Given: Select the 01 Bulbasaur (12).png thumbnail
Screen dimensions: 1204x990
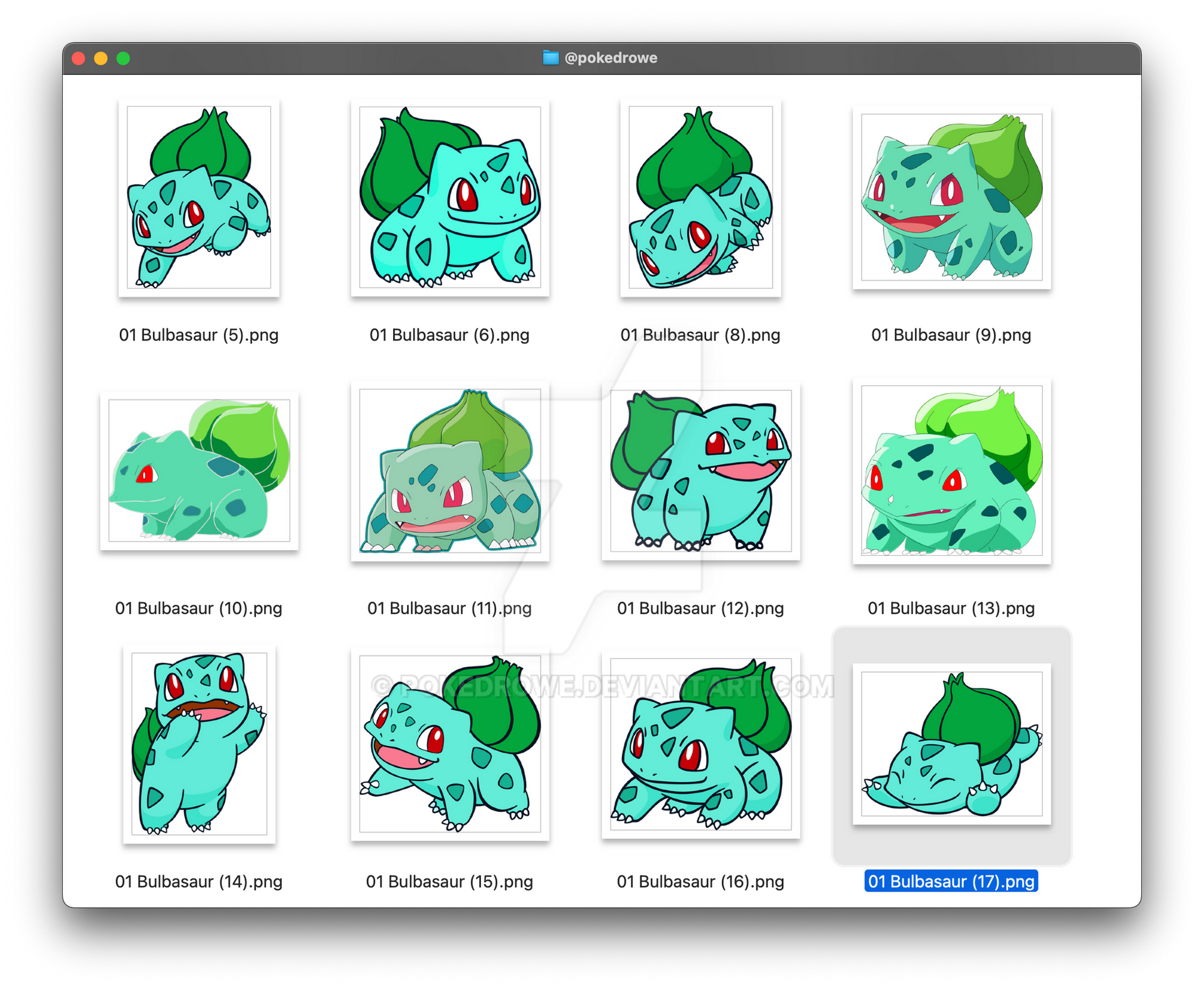Looking at the screenshot, I should (x=700, y=471).
